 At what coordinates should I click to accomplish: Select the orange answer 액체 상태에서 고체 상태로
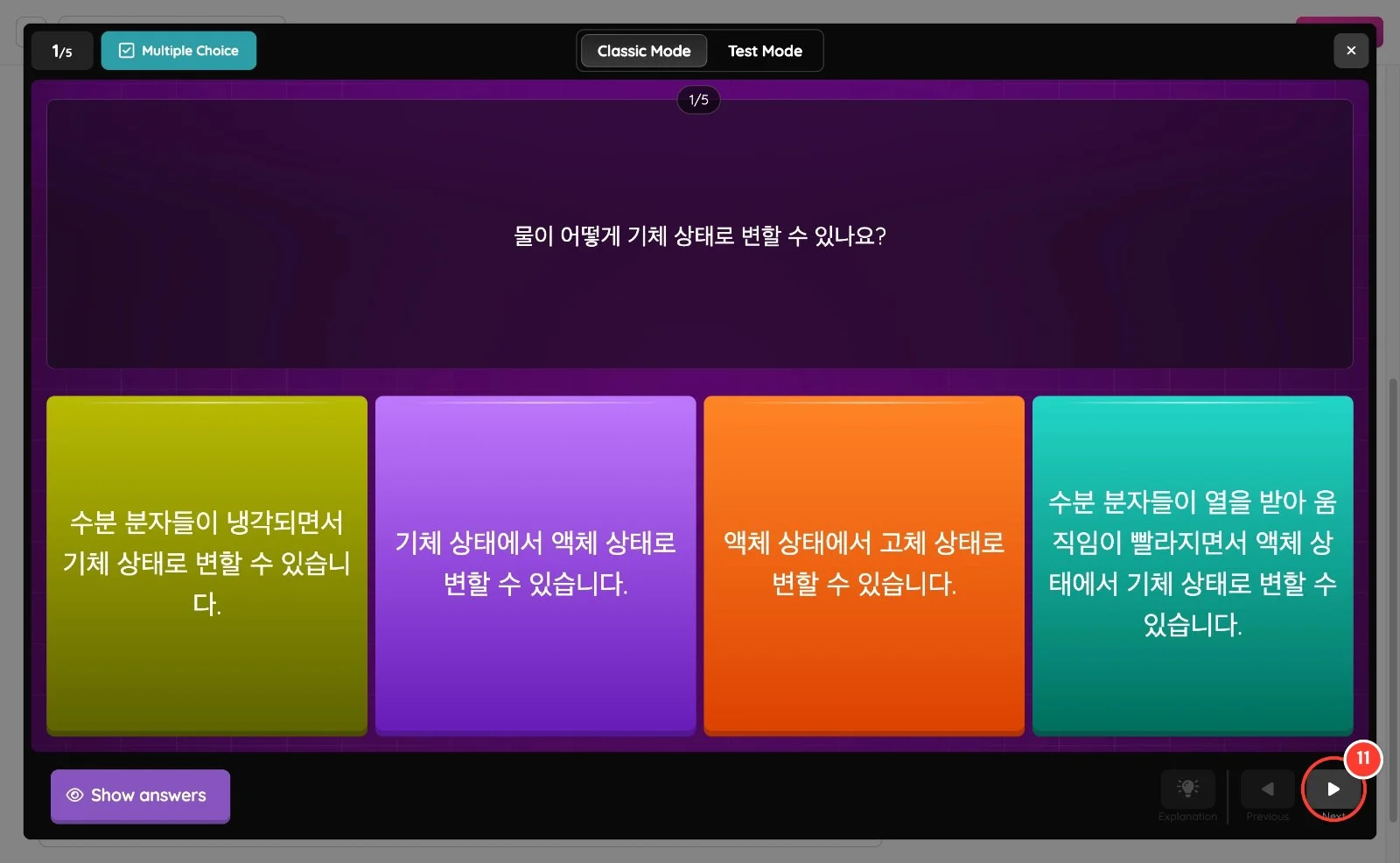tap(864, 565)
